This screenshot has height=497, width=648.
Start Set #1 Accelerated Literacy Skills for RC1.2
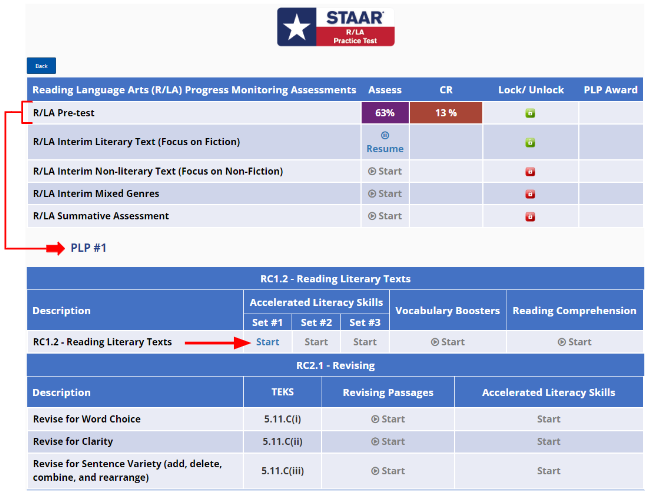267,342
